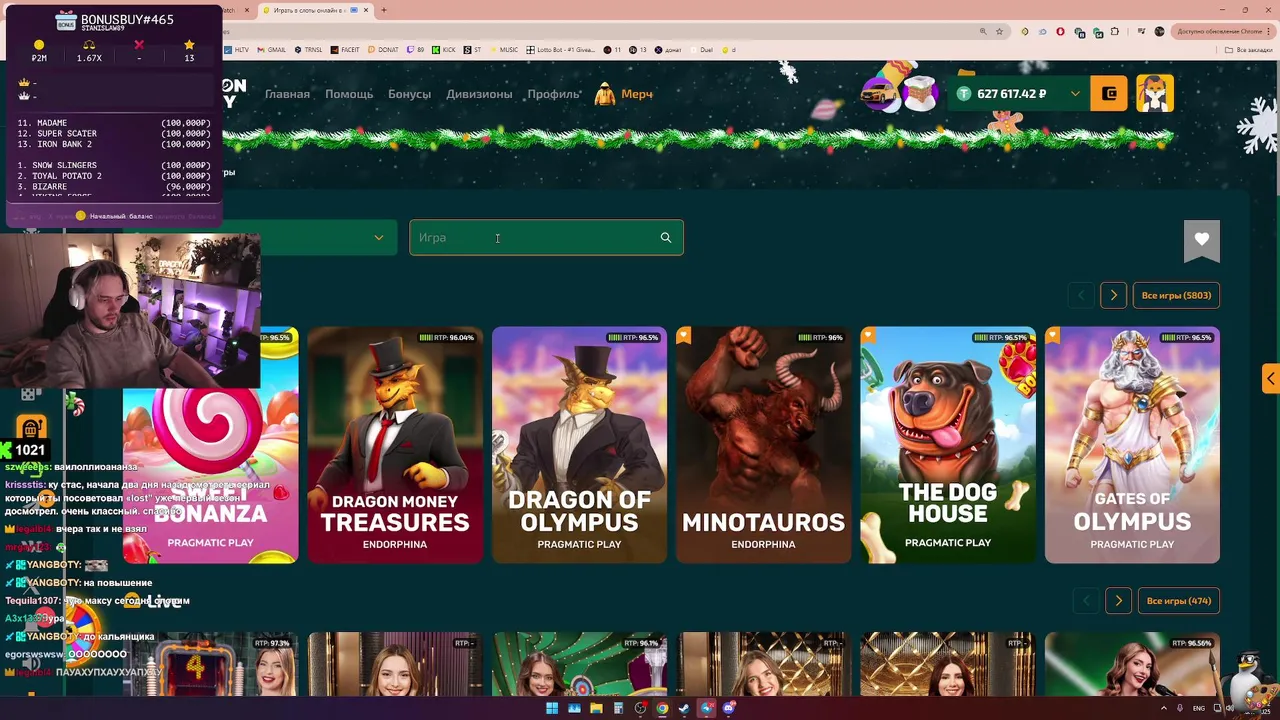
Task: Open Windows Start menu
Action: tap(552, 708)
